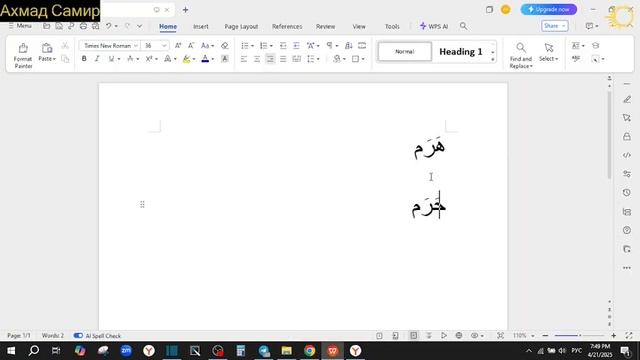Click the Increase Indent icon
Image resolution: width=640 pixels, height=360 pixels.
[x=296, y=46]
